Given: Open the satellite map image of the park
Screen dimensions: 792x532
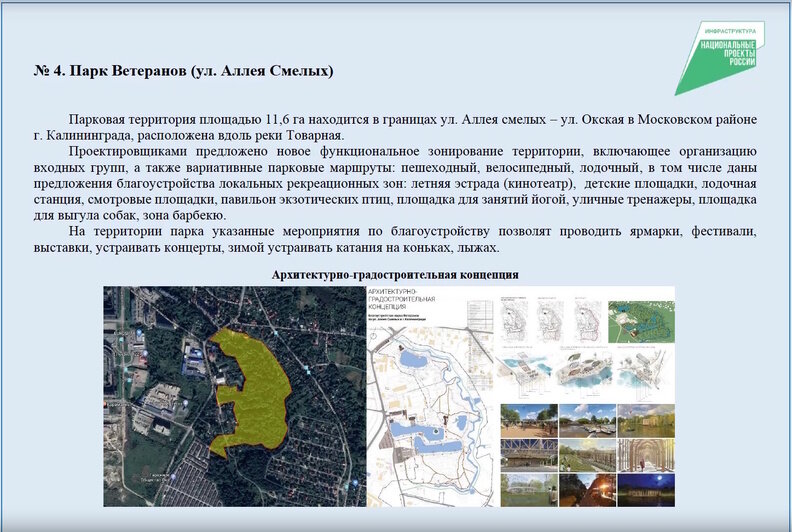Looking at the screenshot, I should pos(234,396).
